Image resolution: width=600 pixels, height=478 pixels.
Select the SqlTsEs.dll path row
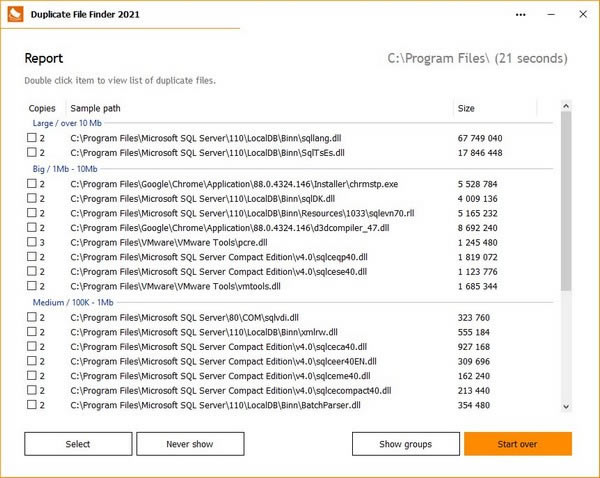pyautogui.click(x=207, y=153)
